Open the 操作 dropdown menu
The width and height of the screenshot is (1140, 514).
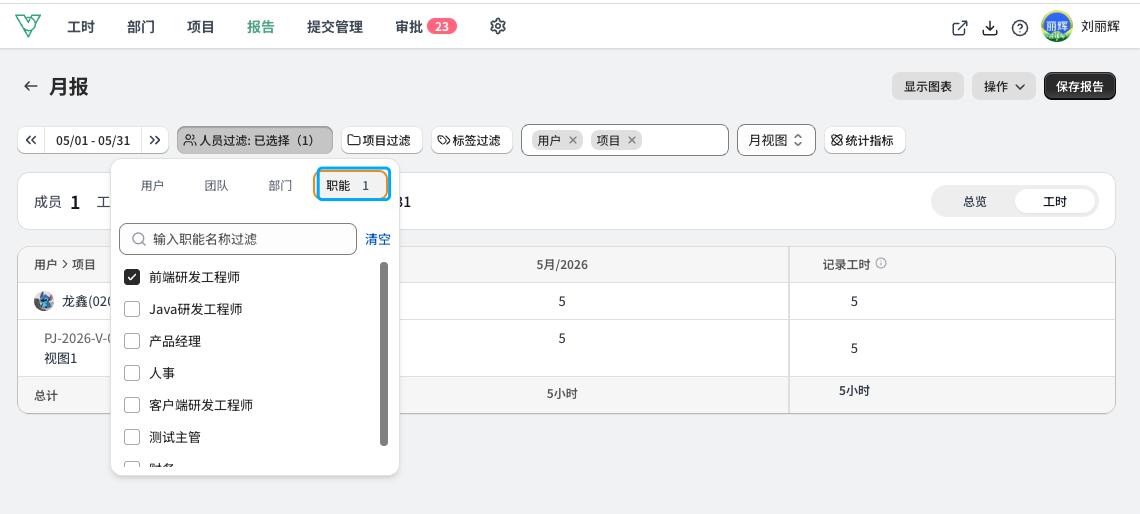pyautogui.click(x=1004, y=87)
